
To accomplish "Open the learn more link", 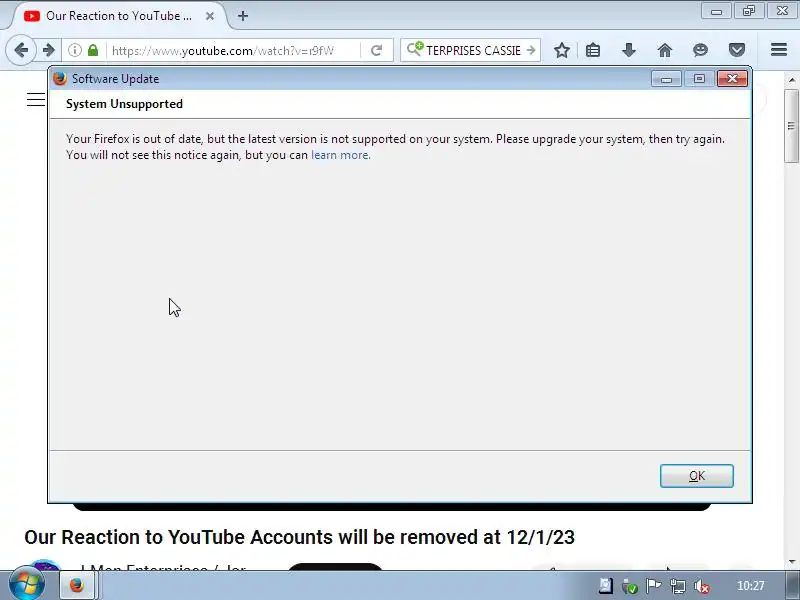I will coord(340,155).
